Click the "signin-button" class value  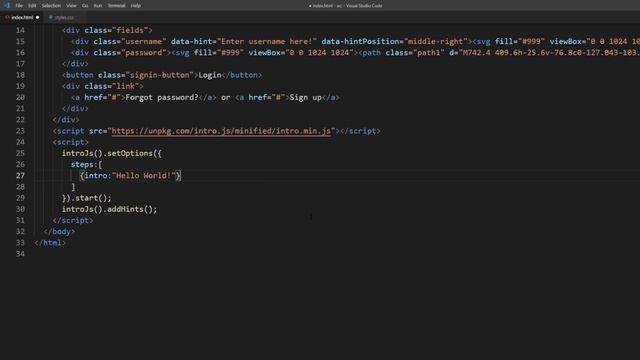[x=160, y=75]
